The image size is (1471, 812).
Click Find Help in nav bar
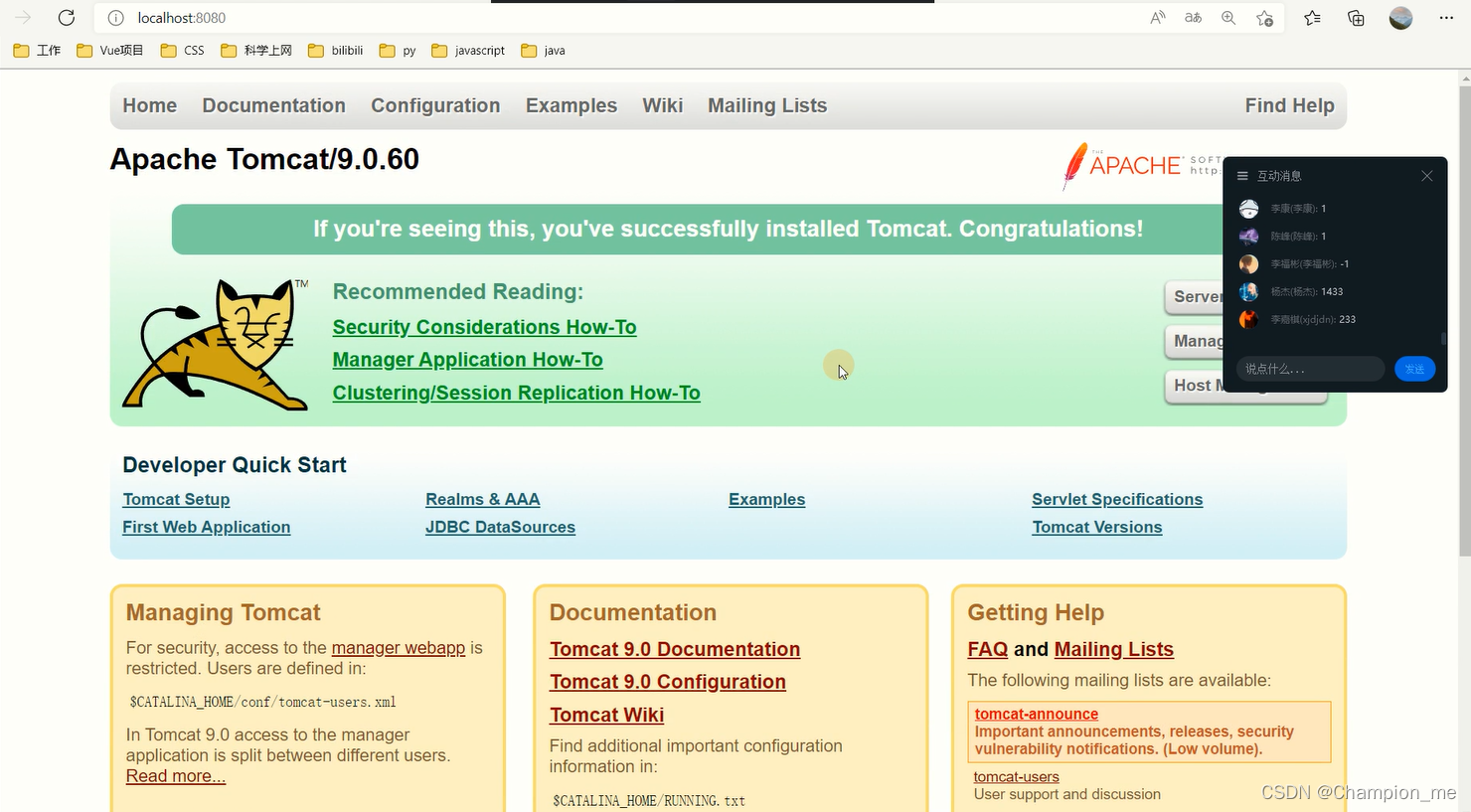pyautogui.click(x=1290, y=105)
